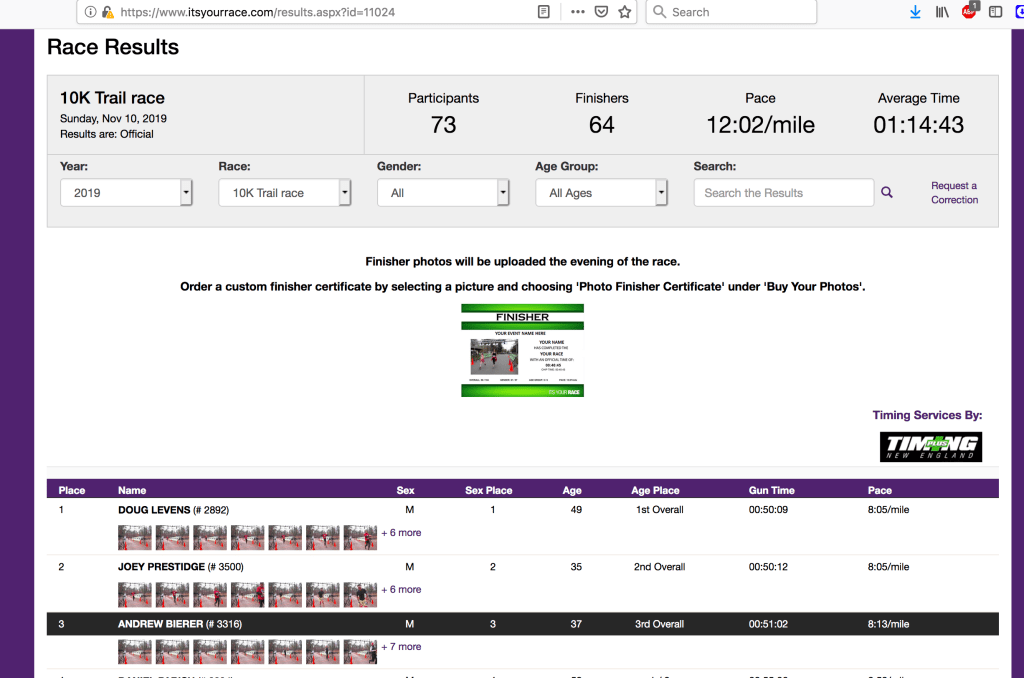Screen dimensions: 1024x678
Task: Open Doug Levens' first finisher photo thumbnail
Action: click(135, 538)
